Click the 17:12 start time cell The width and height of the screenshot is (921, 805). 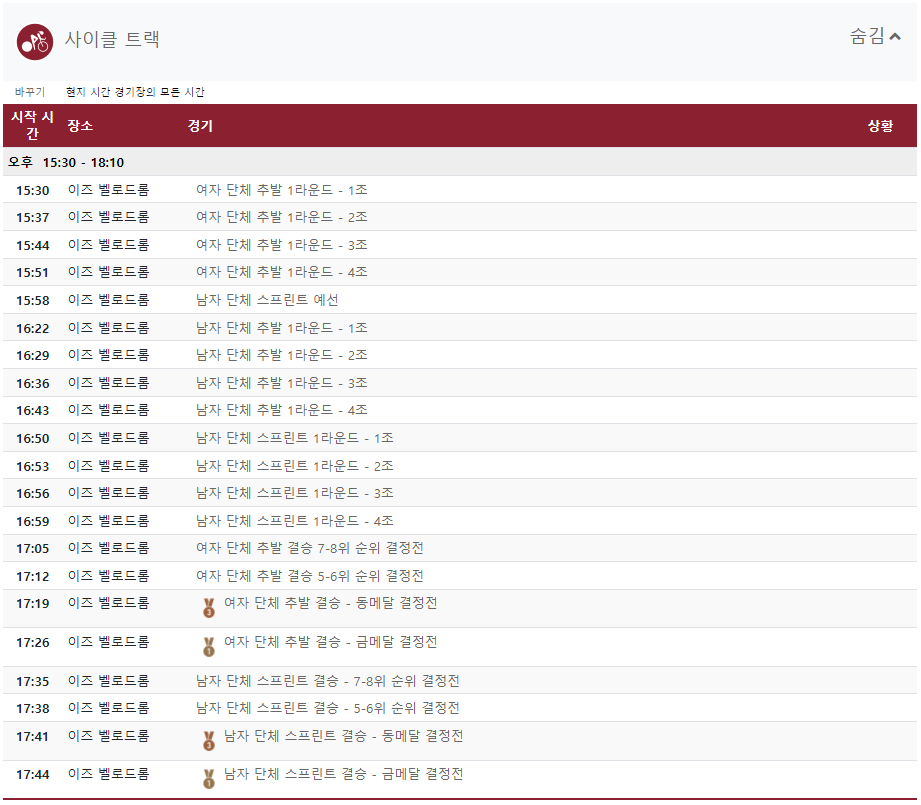click(x=32, y=576)
